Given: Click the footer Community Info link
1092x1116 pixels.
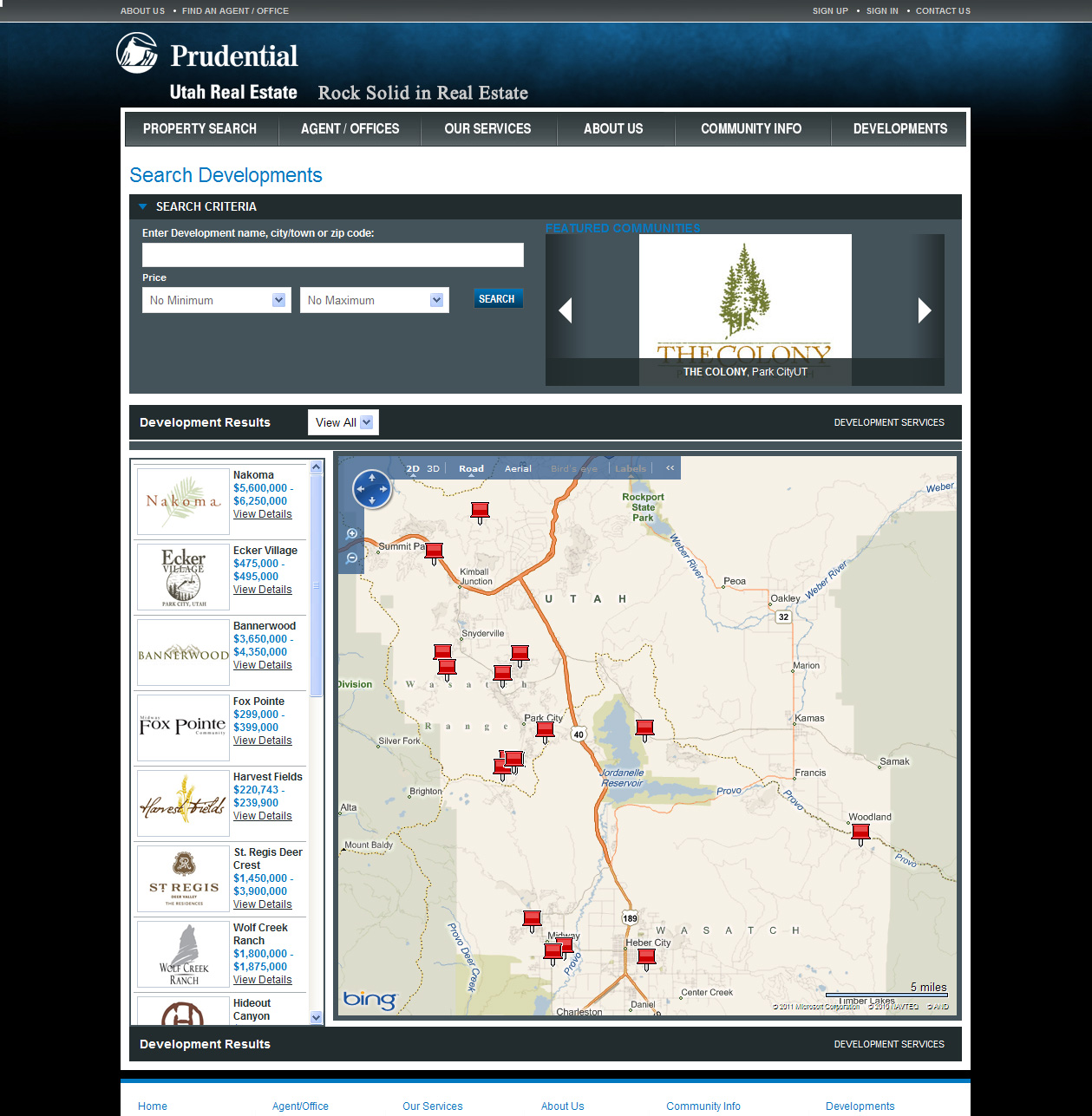Looking at the screenshot, I should [x=703, y=1106].
